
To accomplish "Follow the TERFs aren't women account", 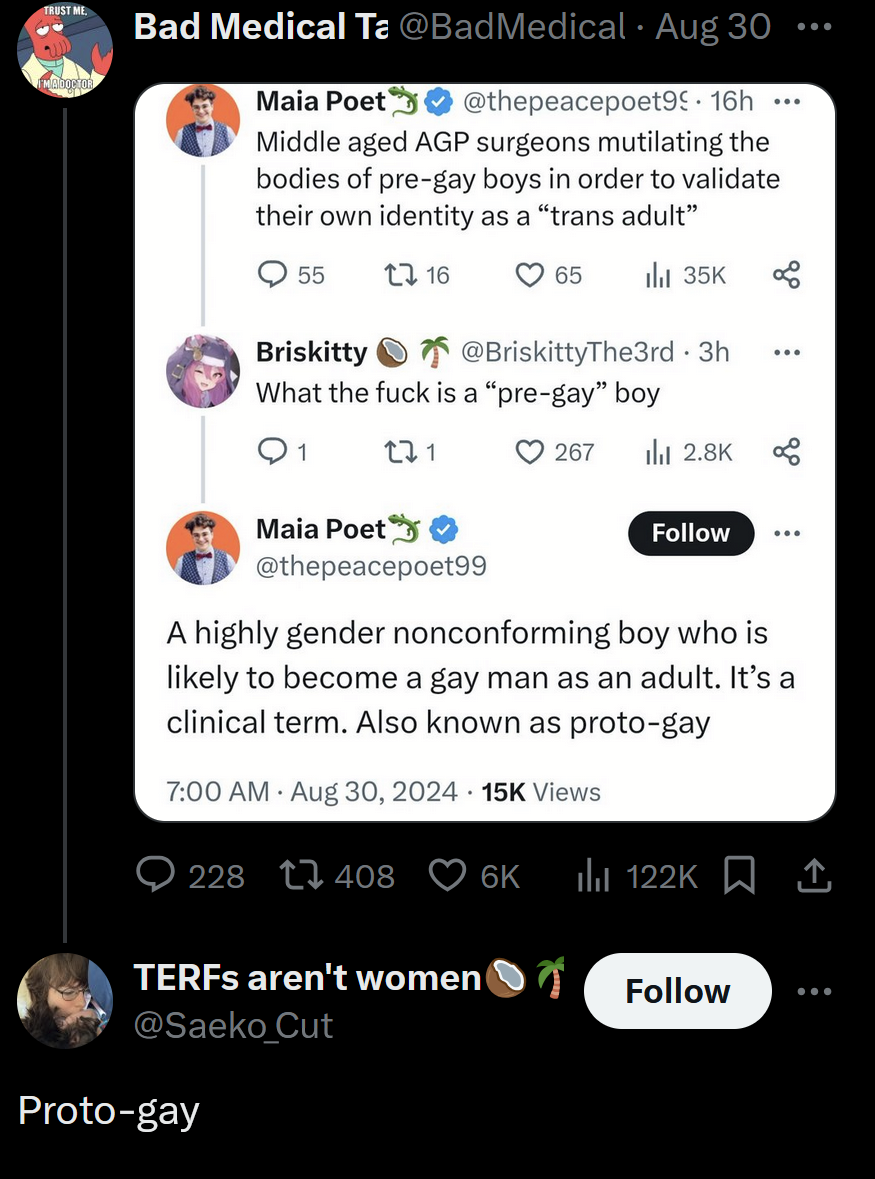I will click(x=677, y=991).
